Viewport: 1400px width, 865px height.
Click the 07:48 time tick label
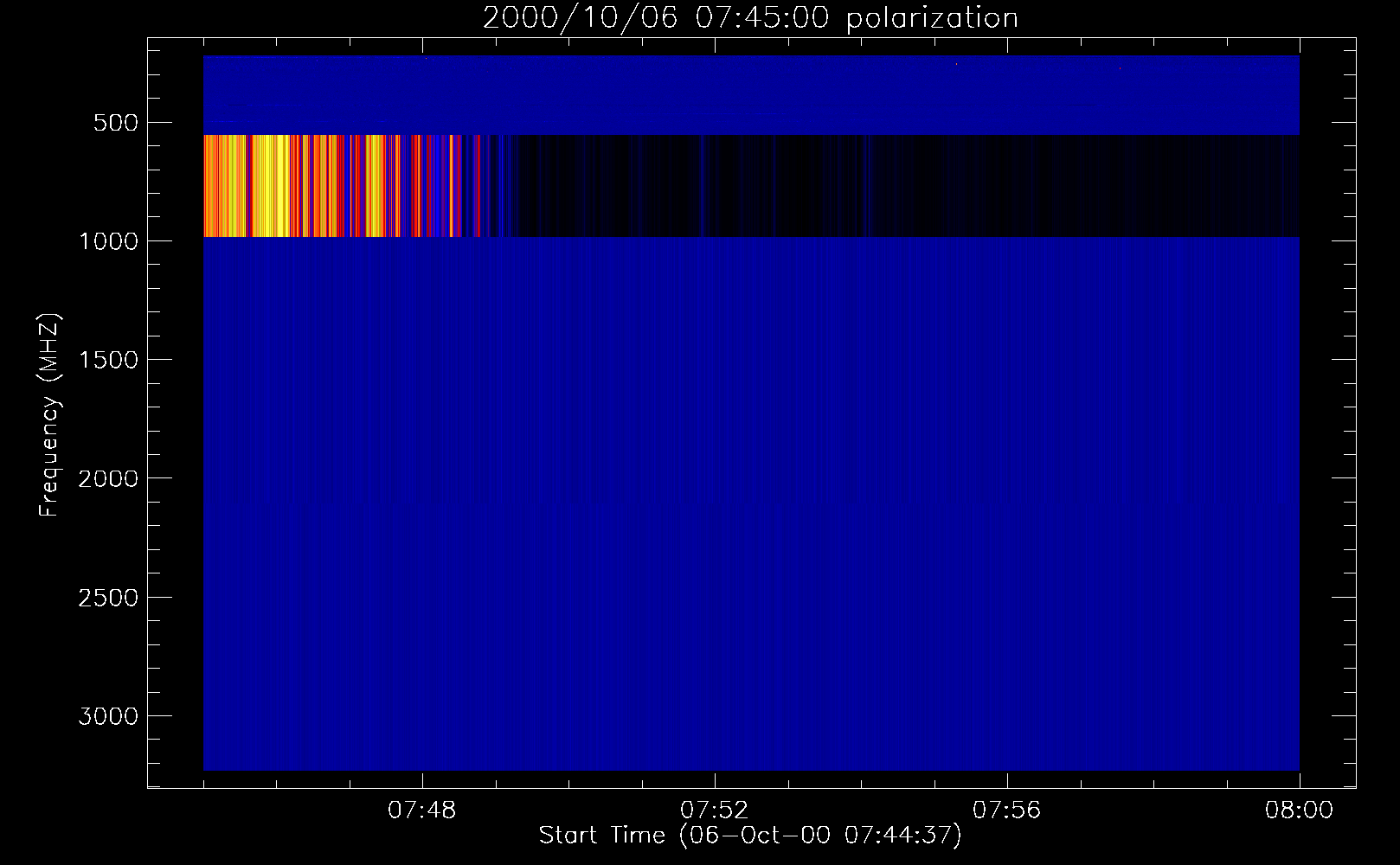point(422,811)
